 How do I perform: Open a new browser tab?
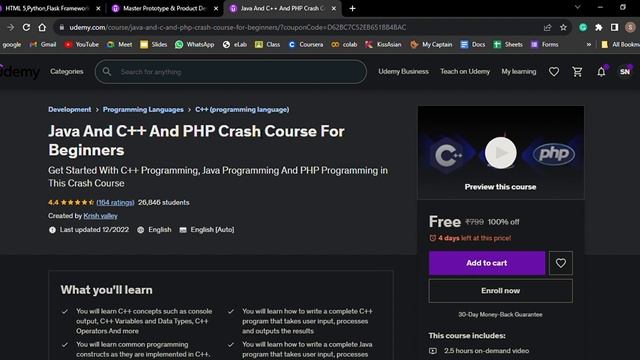pyautogui.click(x=352, y=8)
